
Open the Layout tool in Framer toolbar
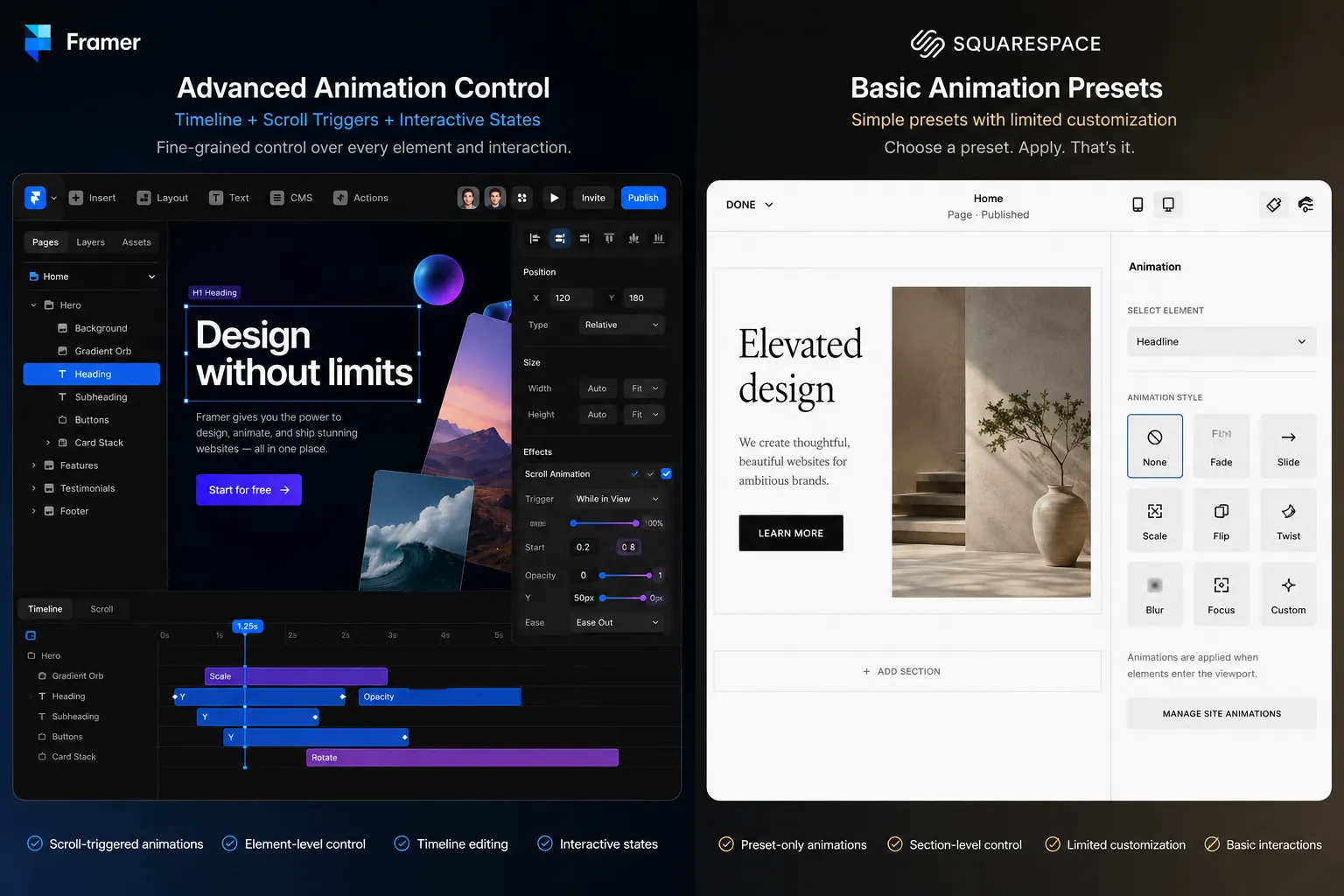163,198
